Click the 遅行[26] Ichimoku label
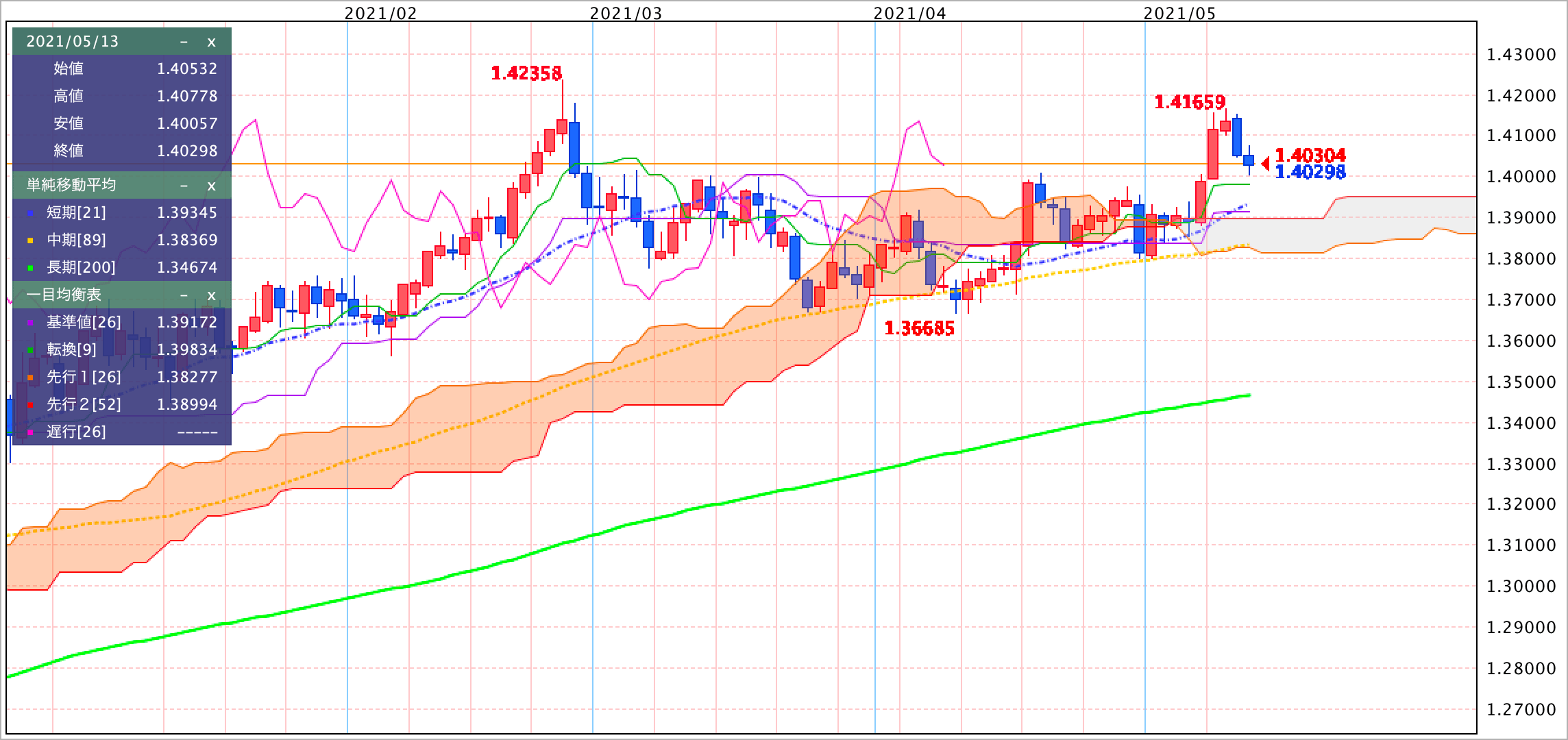The image size is (1568, 740). point(76,432)
